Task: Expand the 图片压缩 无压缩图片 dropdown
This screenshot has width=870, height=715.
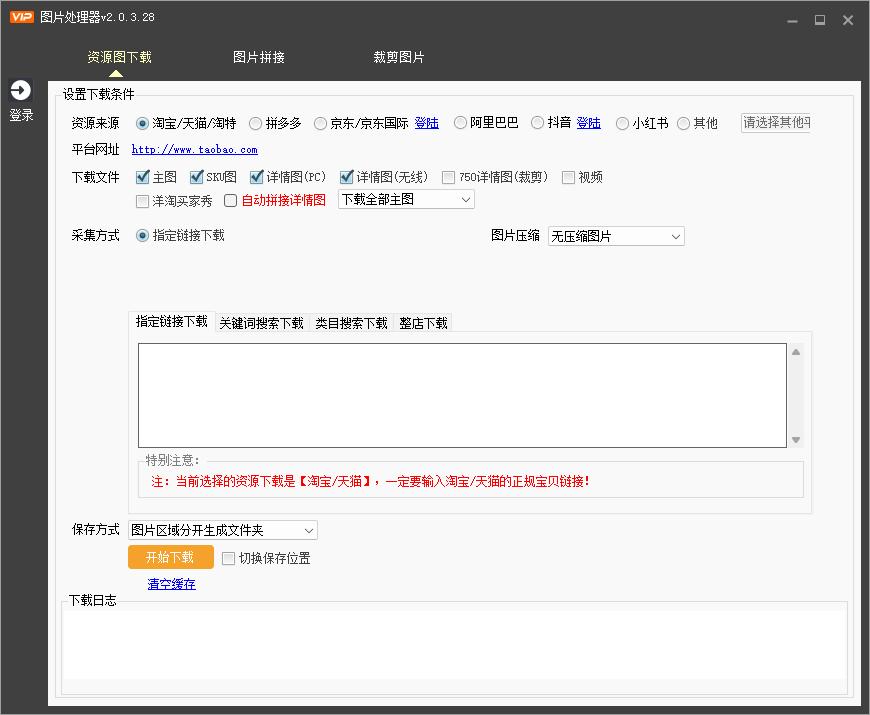Action: click(616, 236)
